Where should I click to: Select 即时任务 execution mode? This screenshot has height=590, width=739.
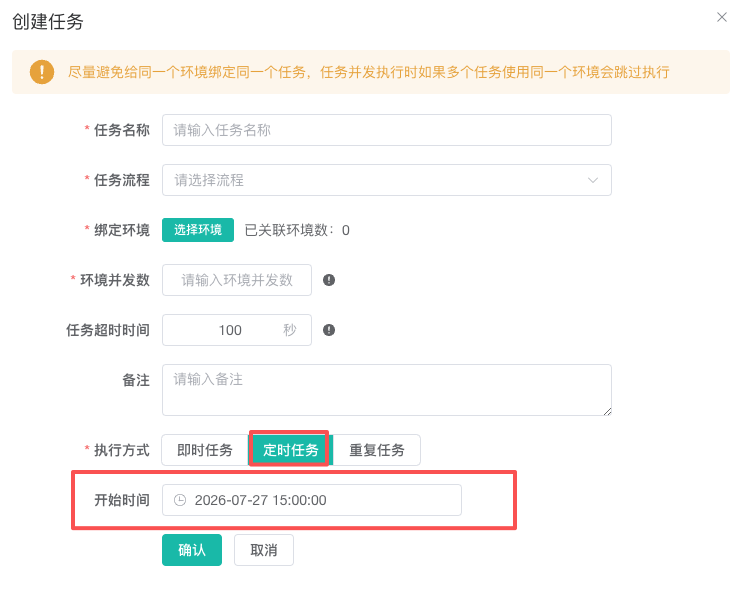pos(205,450)
